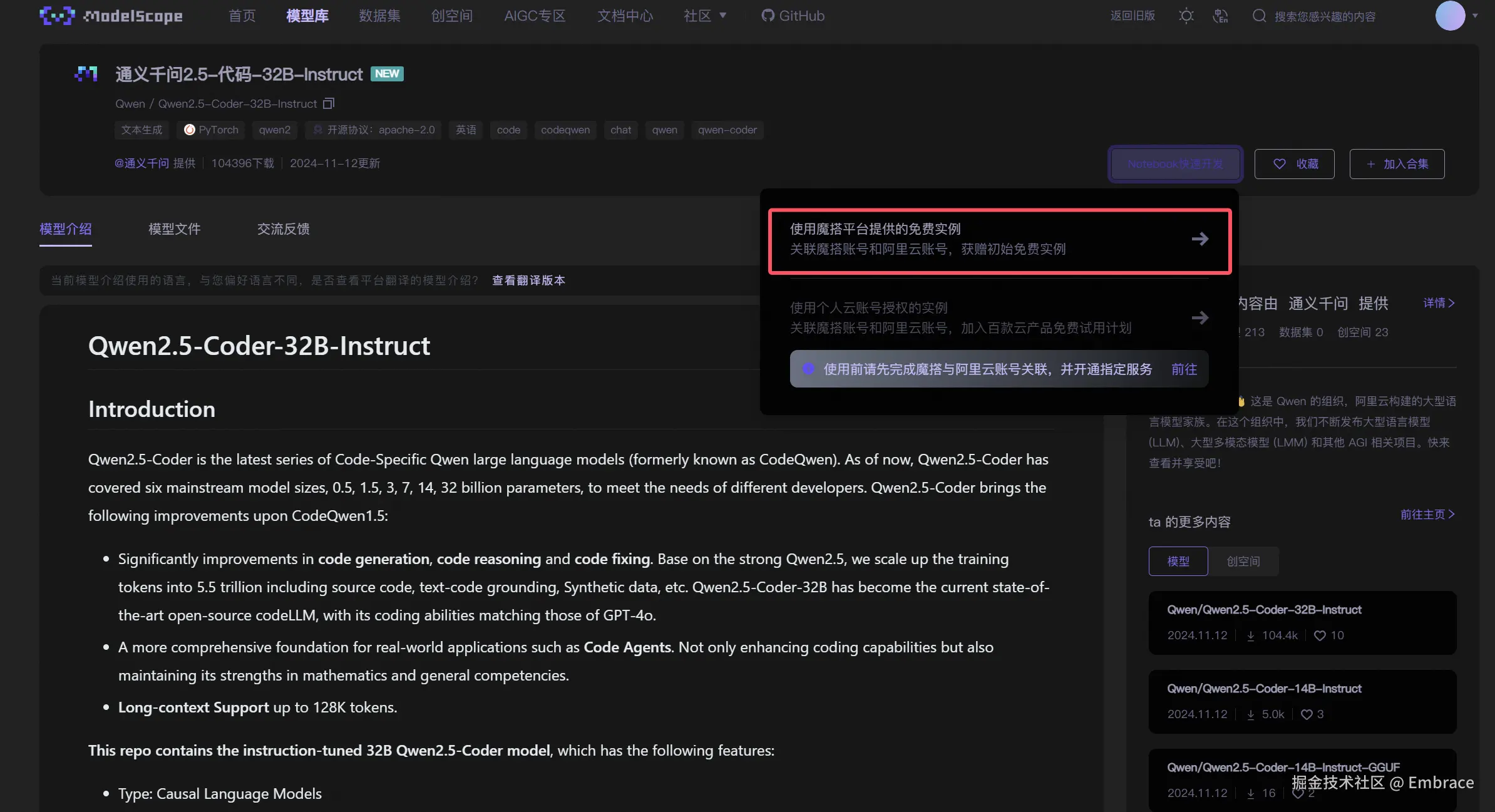The image size is (1495, 812).
Task: Switch to 模型文件 tab
Action: [x=174, y=229]
